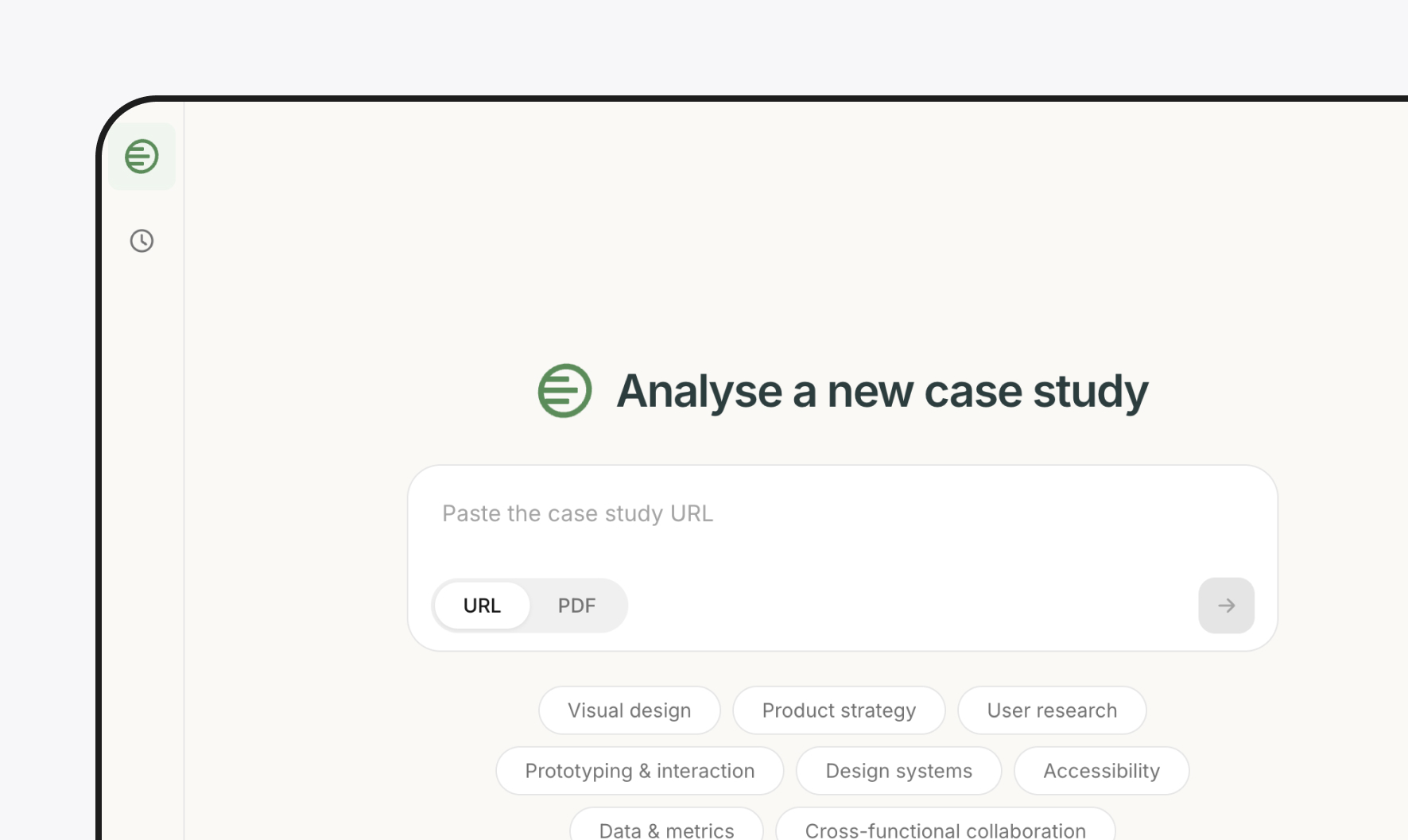Screen dimensions: 1408x840
Task: Click the "Data & metrics" chip
Action: coord(665,828)
